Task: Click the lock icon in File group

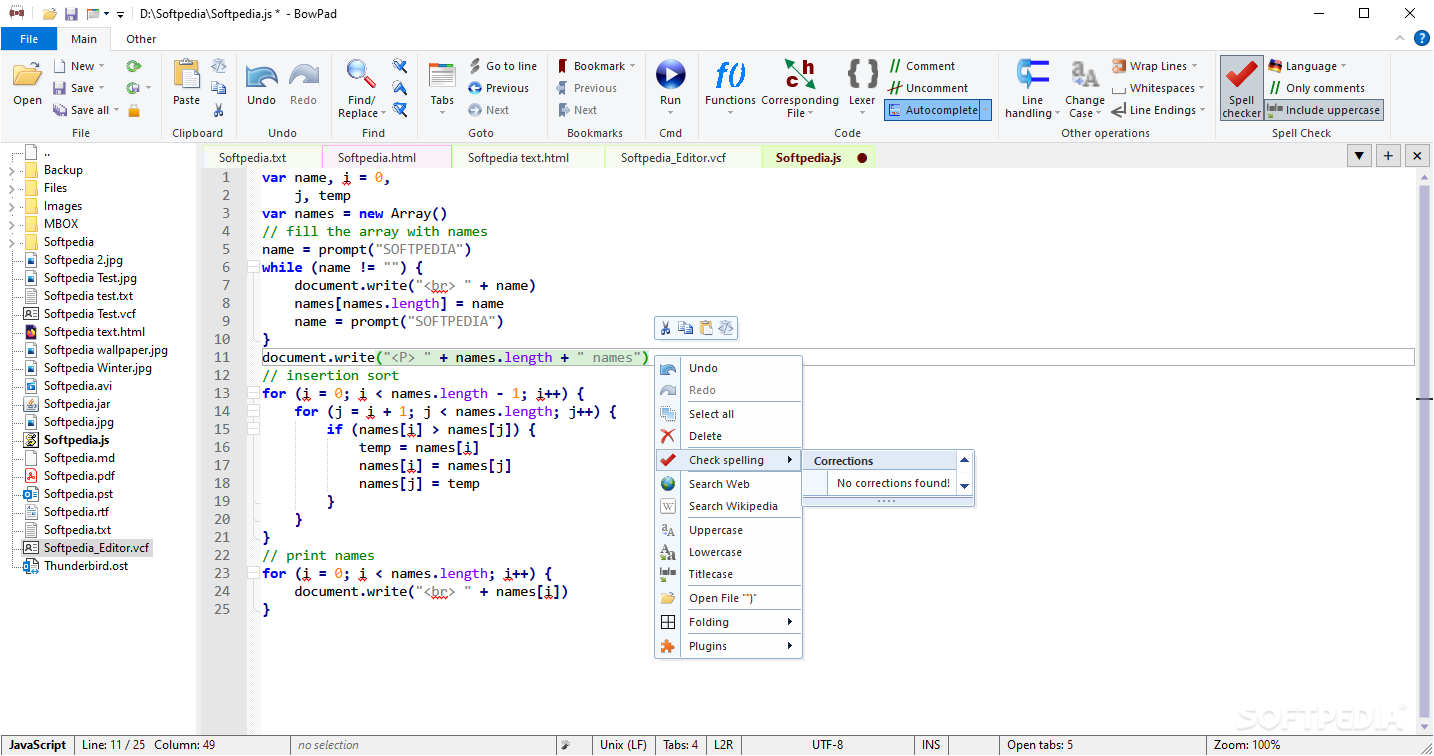Action: (134, 110)
